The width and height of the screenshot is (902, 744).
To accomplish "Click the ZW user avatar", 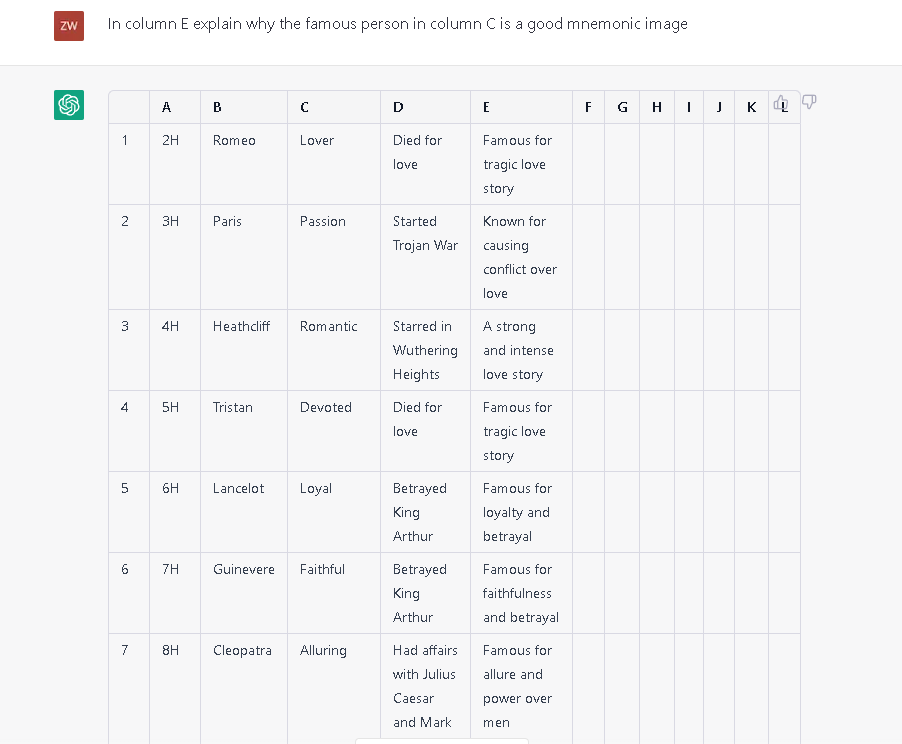I will pos(69,25).
